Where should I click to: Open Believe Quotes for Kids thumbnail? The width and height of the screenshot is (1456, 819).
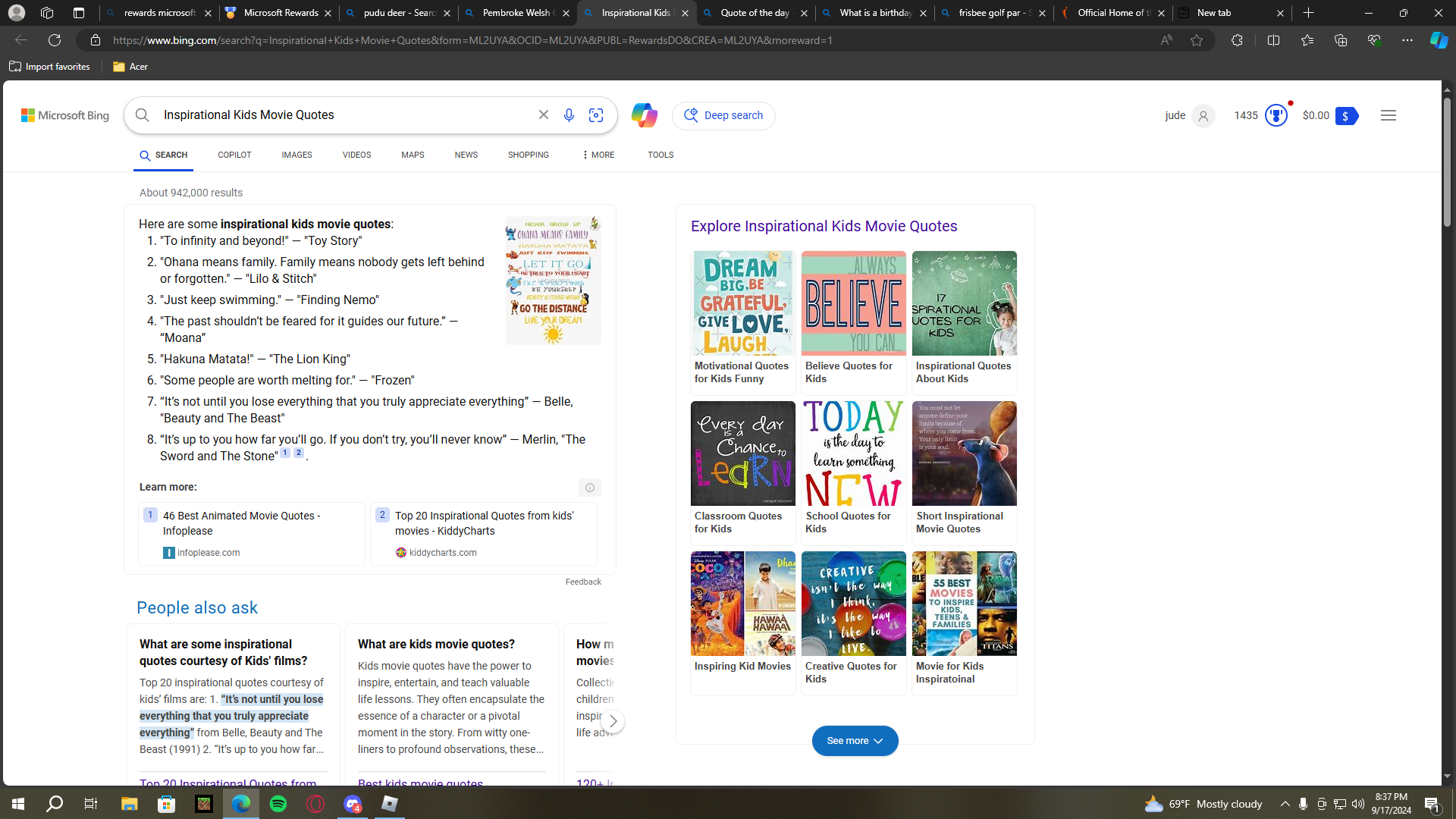853,303
